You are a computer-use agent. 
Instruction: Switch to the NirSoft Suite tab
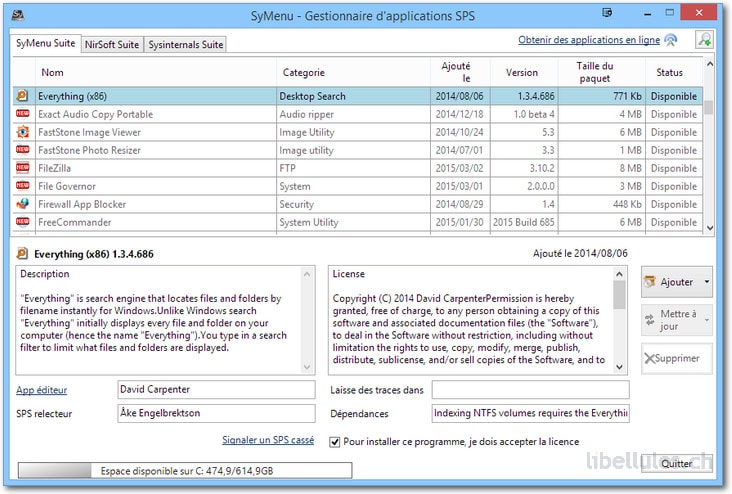[112, 45]
